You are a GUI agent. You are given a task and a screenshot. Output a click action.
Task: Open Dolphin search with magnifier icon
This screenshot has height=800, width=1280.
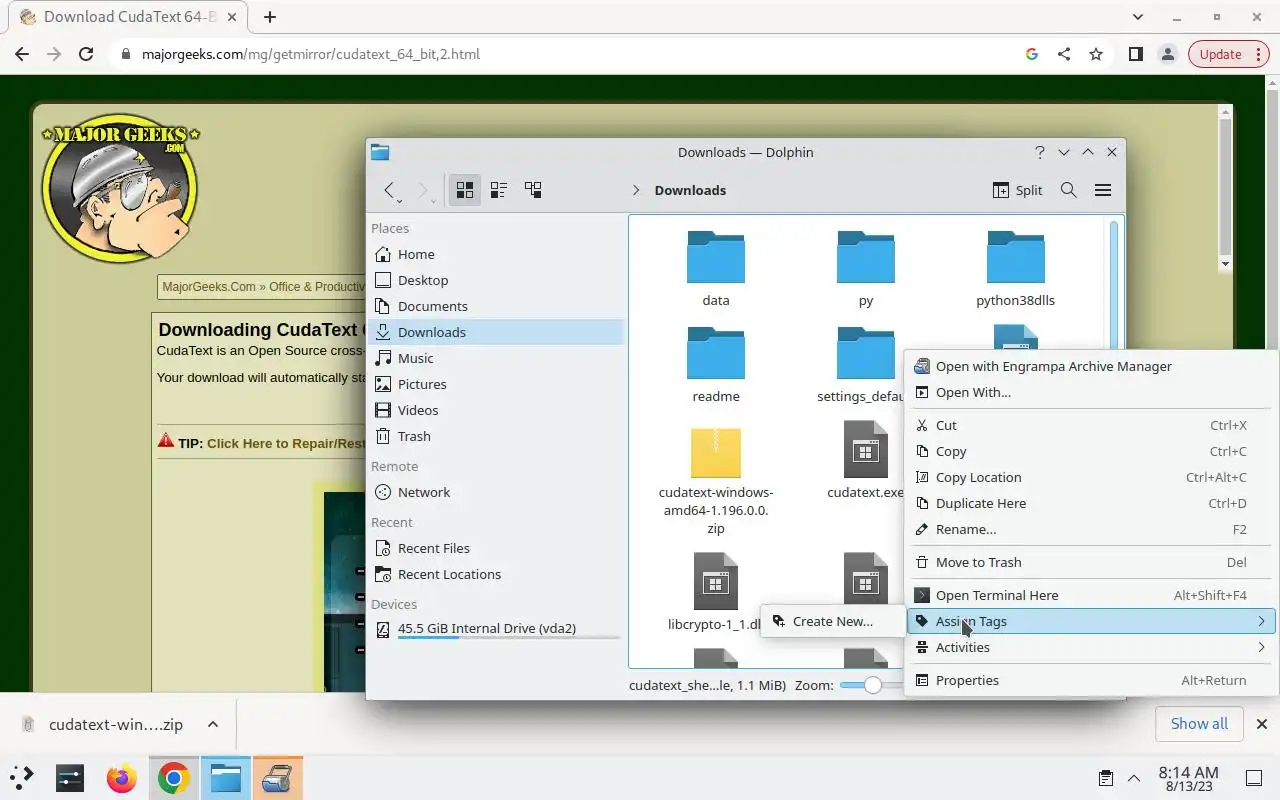pyautogui.click(x=1068, y=190)
